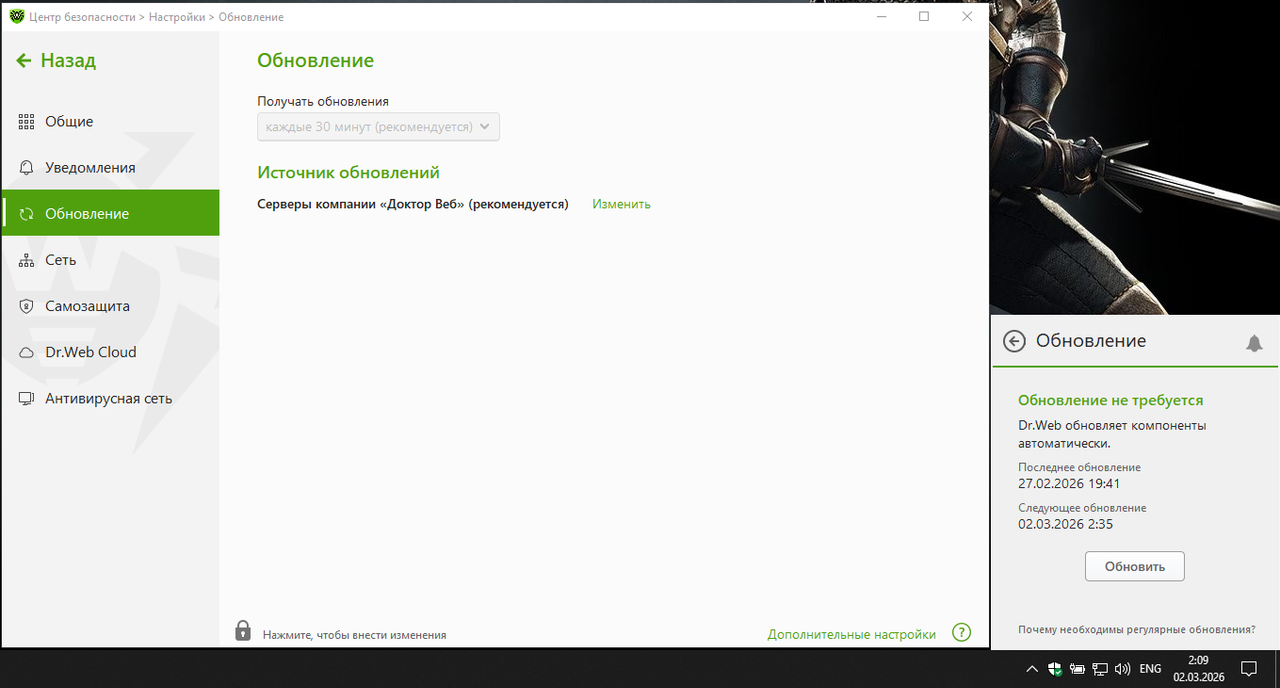This screenshot has height=688, width=1280.
Task: Click Назад to go back
Action: coord(56,61)
